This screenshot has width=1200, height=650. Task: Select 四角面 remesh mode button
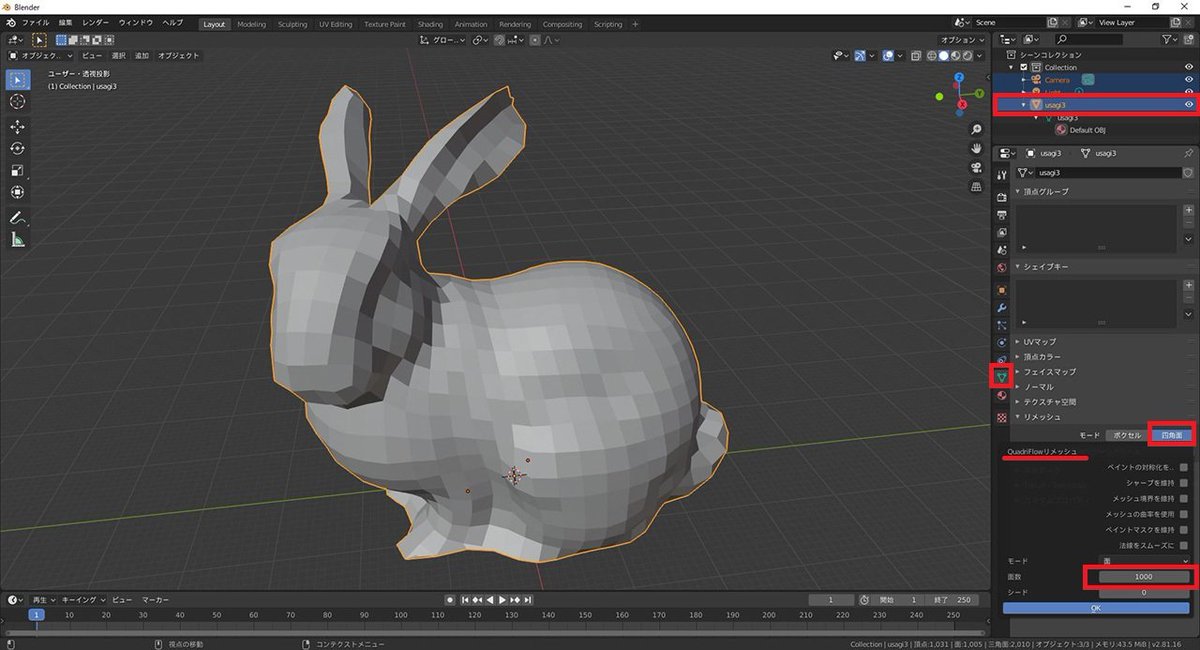(x=1171, y=435)
